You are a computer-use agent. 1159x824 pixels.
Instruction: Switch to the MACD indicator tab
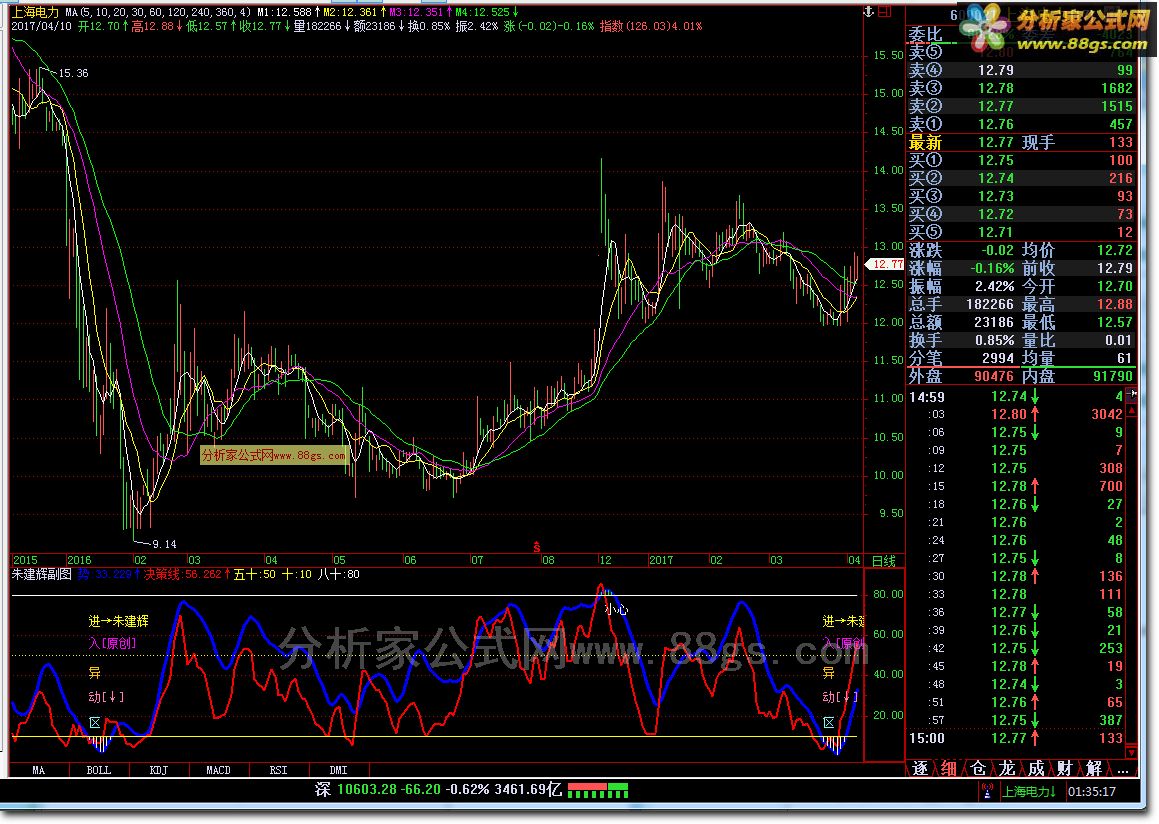coord(218,770)
